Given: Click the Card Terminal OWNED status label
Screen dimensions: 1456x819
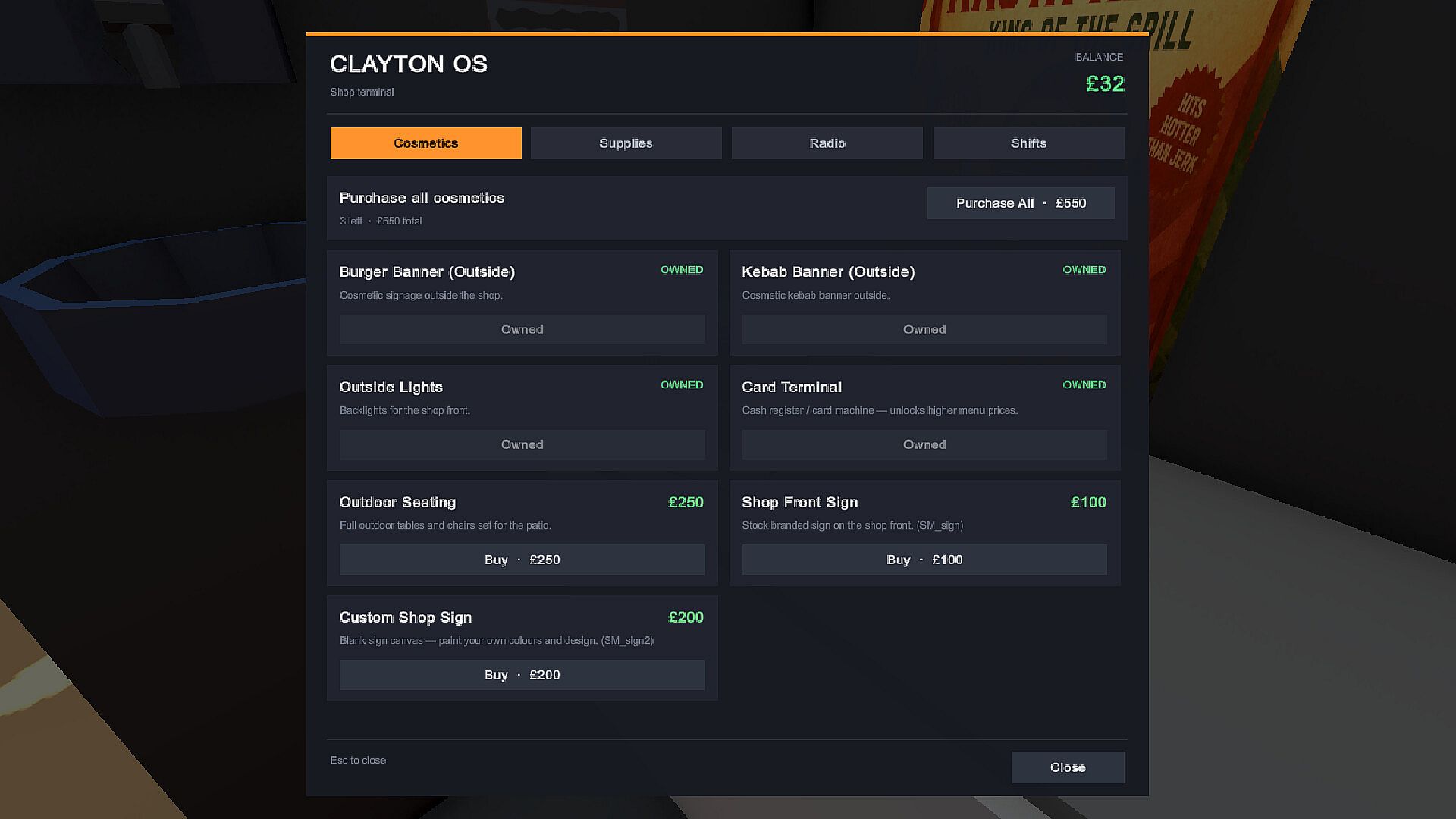Looking at the screenshot, I should (1084, 384).
